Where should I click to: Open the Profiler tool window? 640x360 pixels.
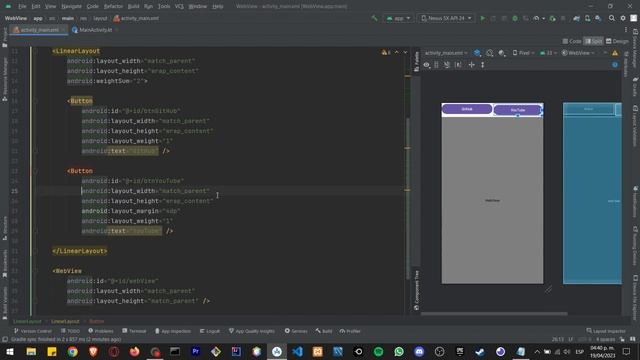click(x=350, y=331)
